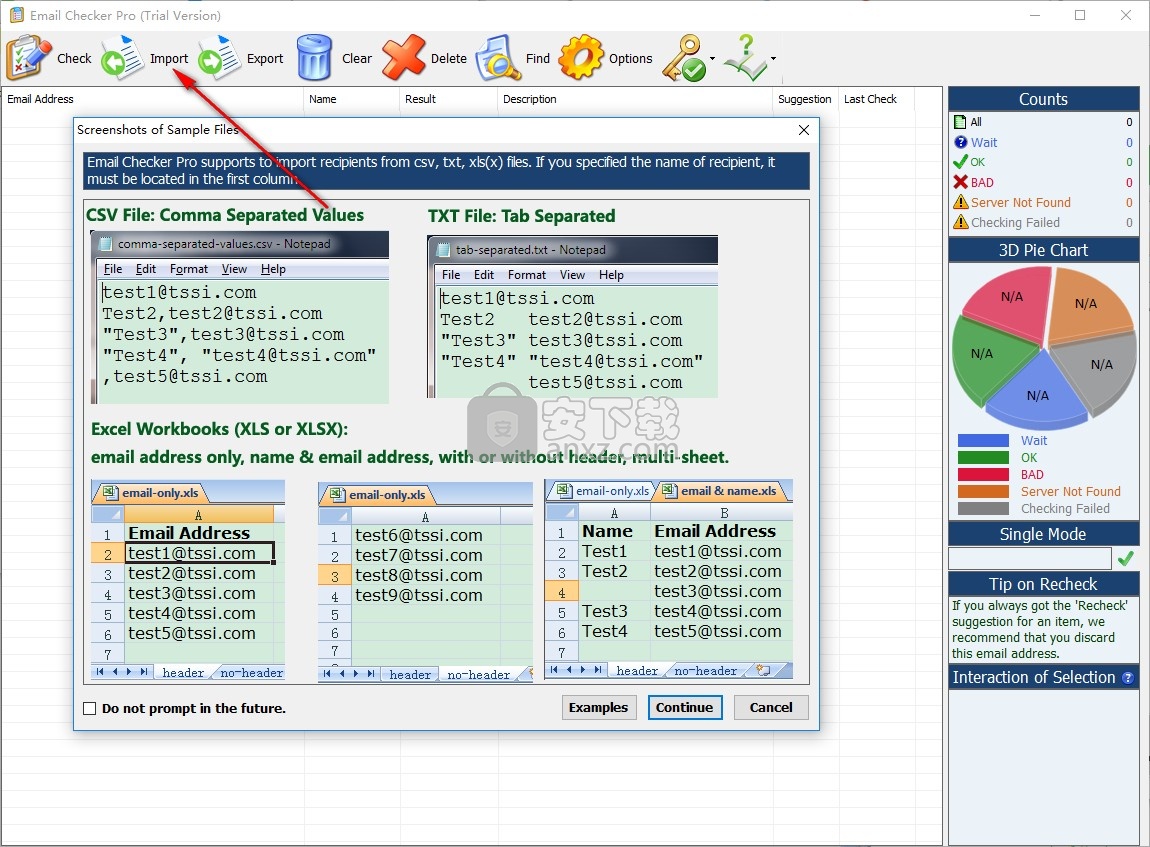Click the red BAD legend swatch
Screen dimensions: 1150x847
984,474
